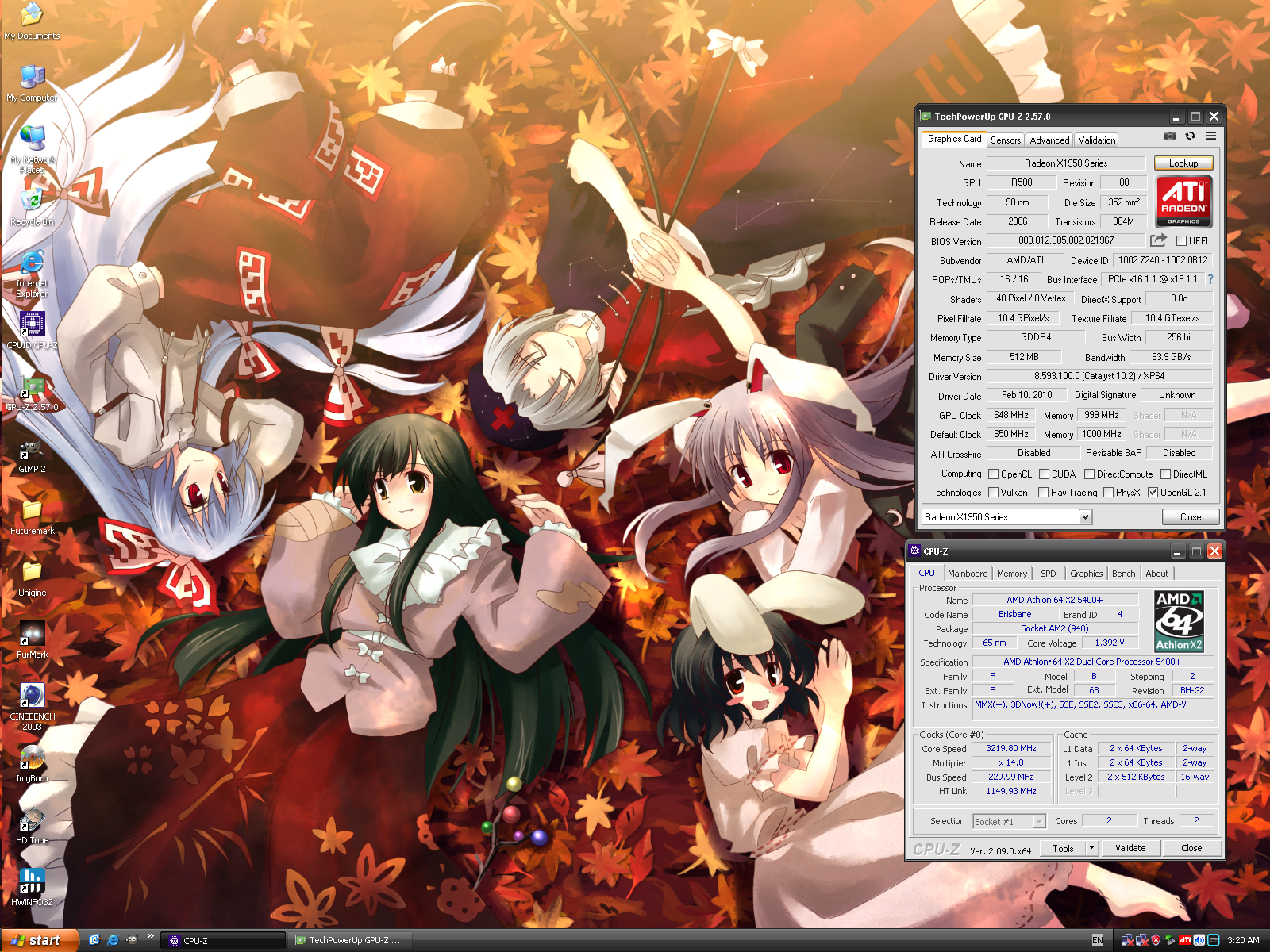Switch to the CPU-Z Graphics tab
The width and height of the screenshot is (1270, 952).
[x=1086, y=574]
